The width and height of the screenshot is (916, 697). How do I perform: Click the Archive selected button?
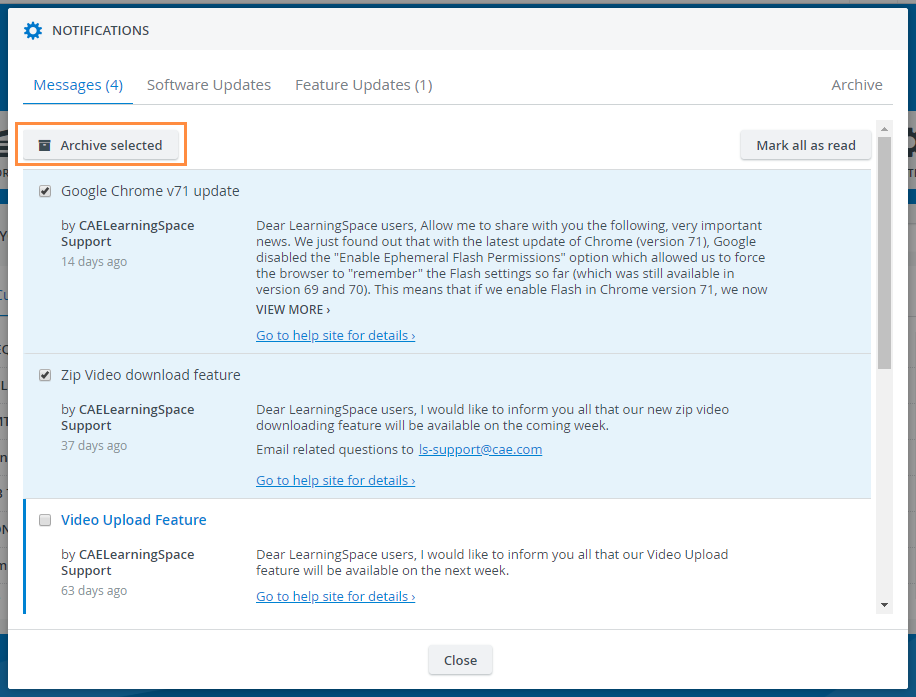[101, 145]
